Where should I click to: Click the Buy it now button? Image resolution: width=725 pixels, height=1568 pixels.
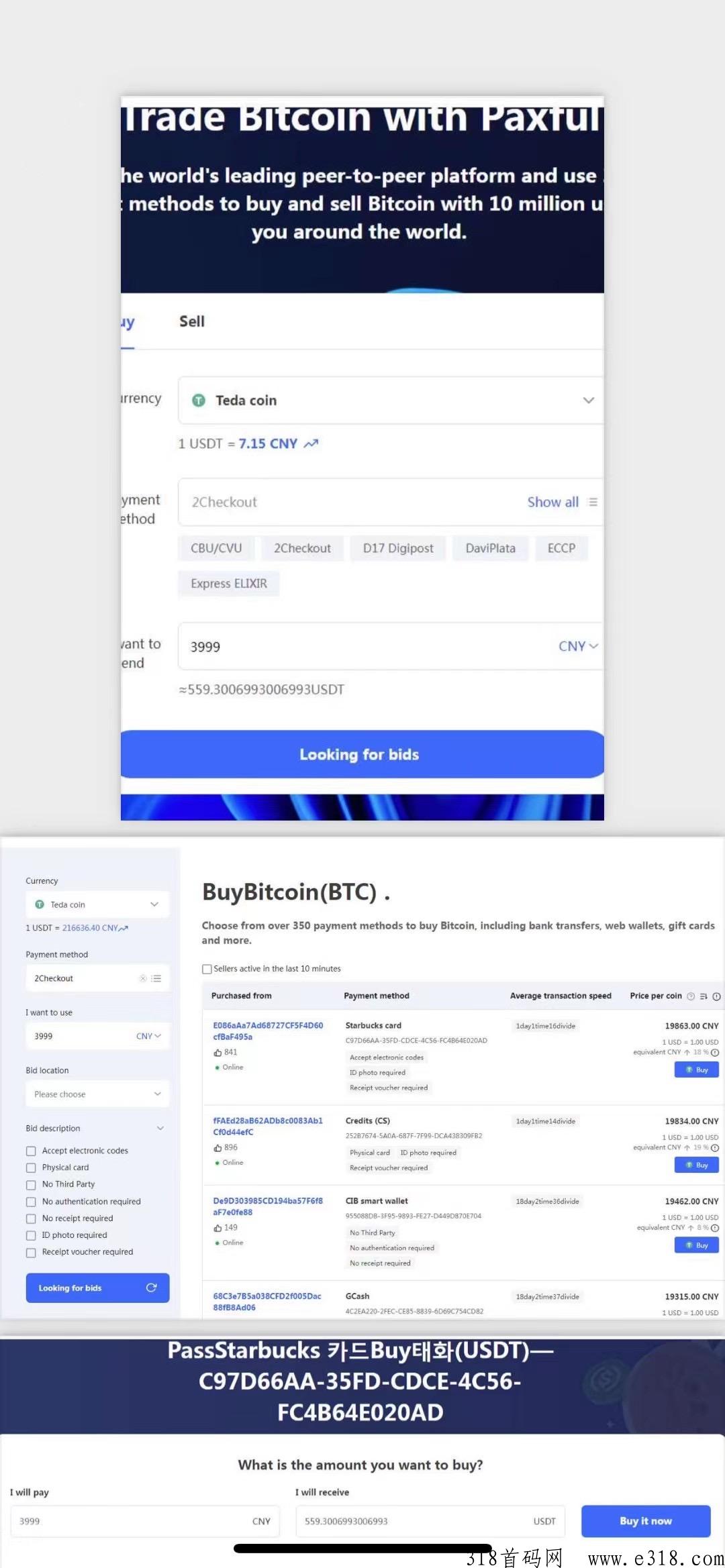point(646,1521)
